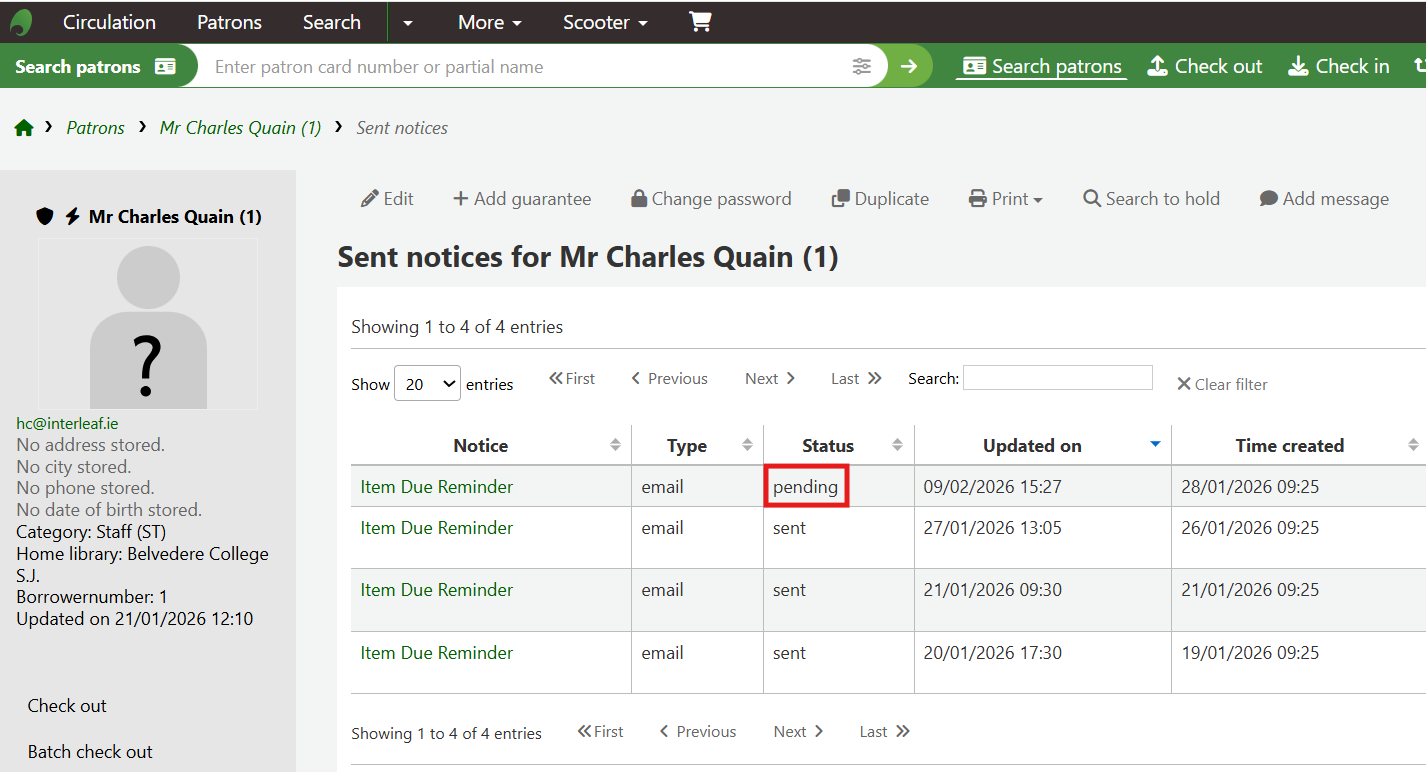Click the search options sliders icon
1426x772 pixels.
coord(862,66)
